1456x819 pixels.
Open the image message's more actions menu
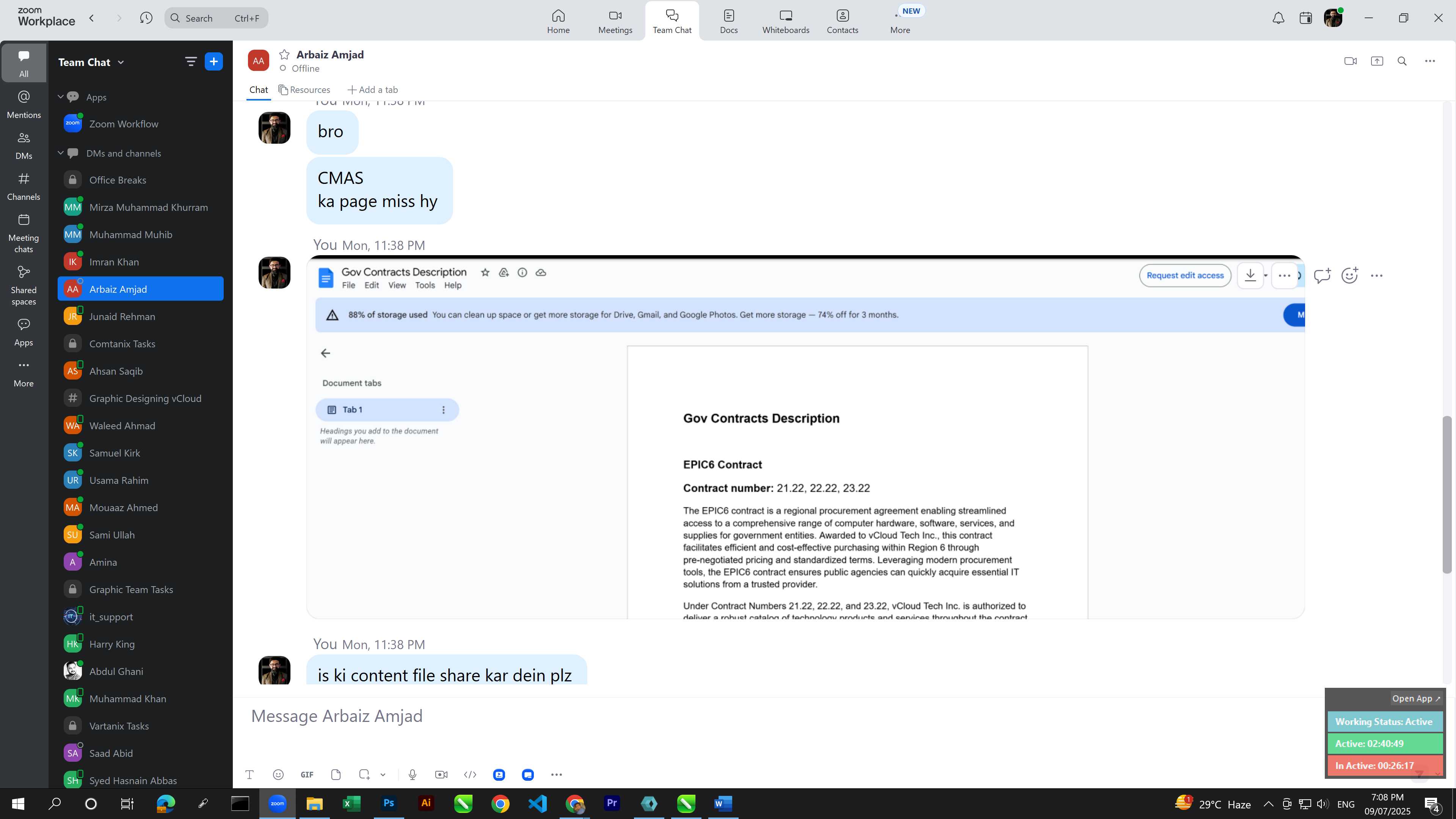pos(1376,276)
